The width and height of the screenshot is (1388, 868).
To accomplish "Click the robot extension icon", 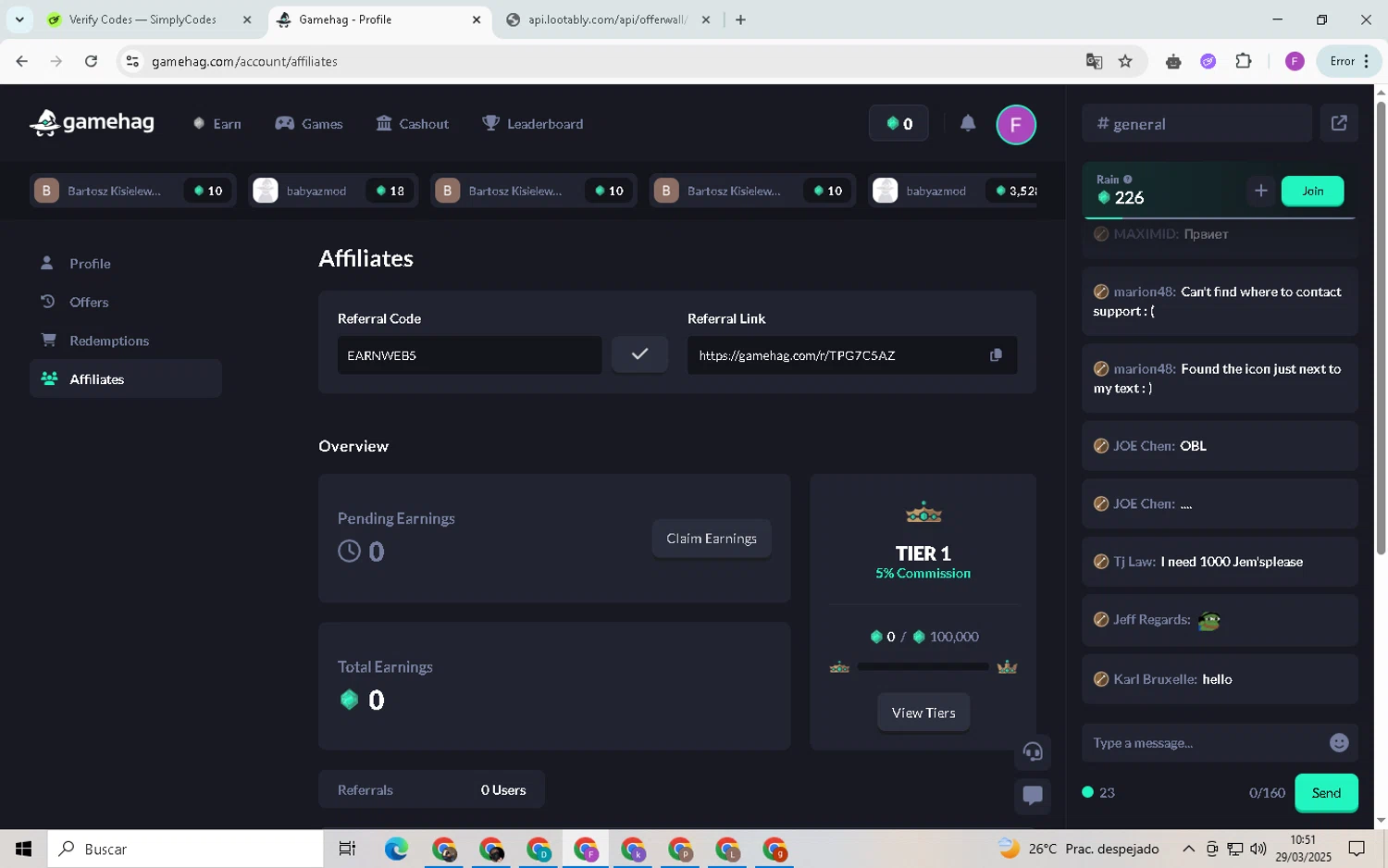I will [1173, 61].
